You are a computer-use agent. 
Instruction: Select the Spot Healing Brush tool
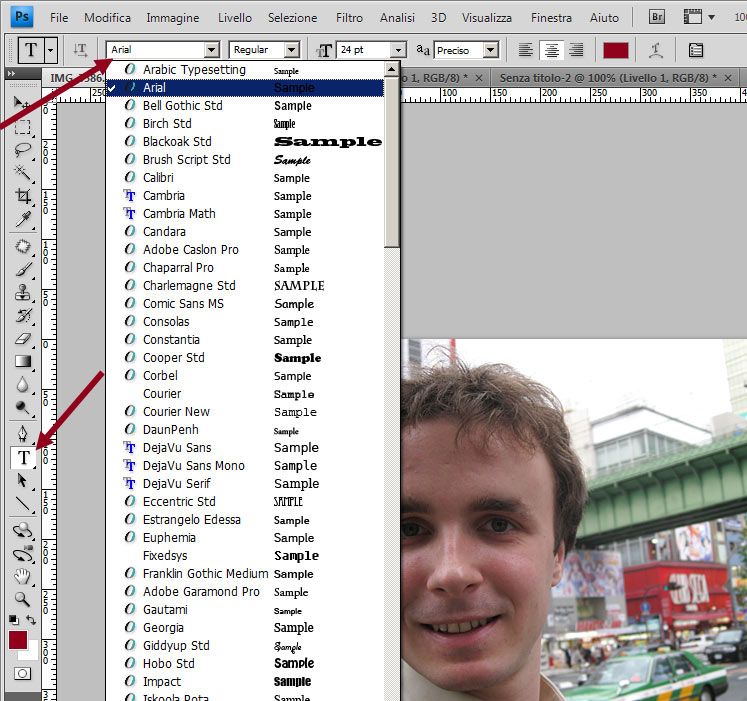coord(22,246)
